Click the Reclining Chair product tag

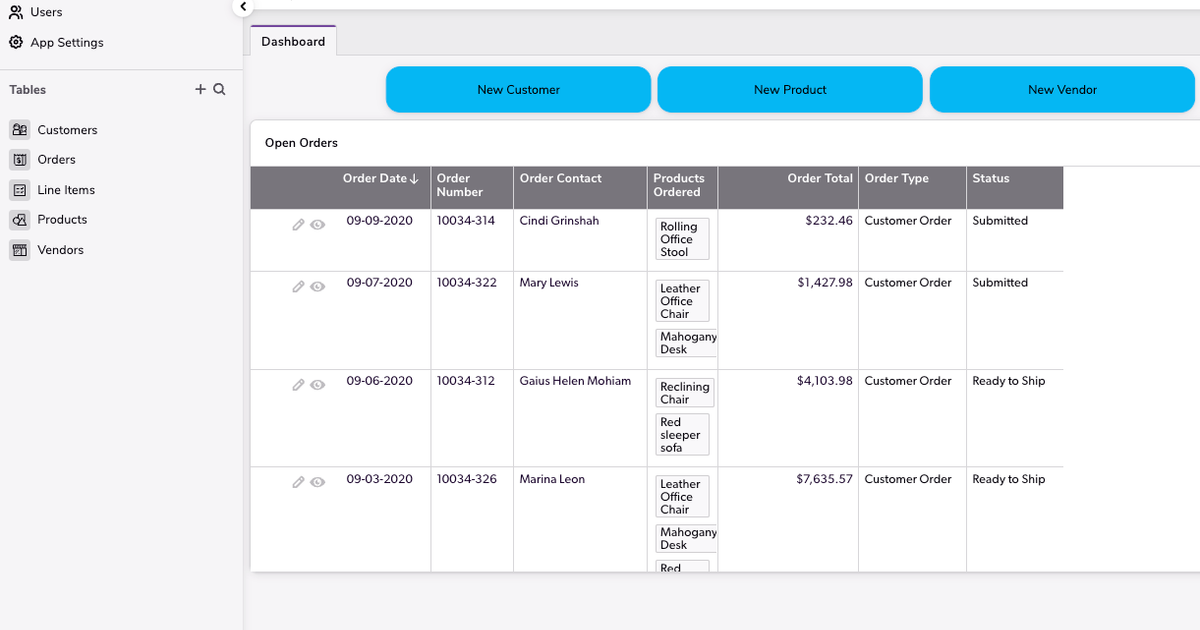[x=684, y=393]
